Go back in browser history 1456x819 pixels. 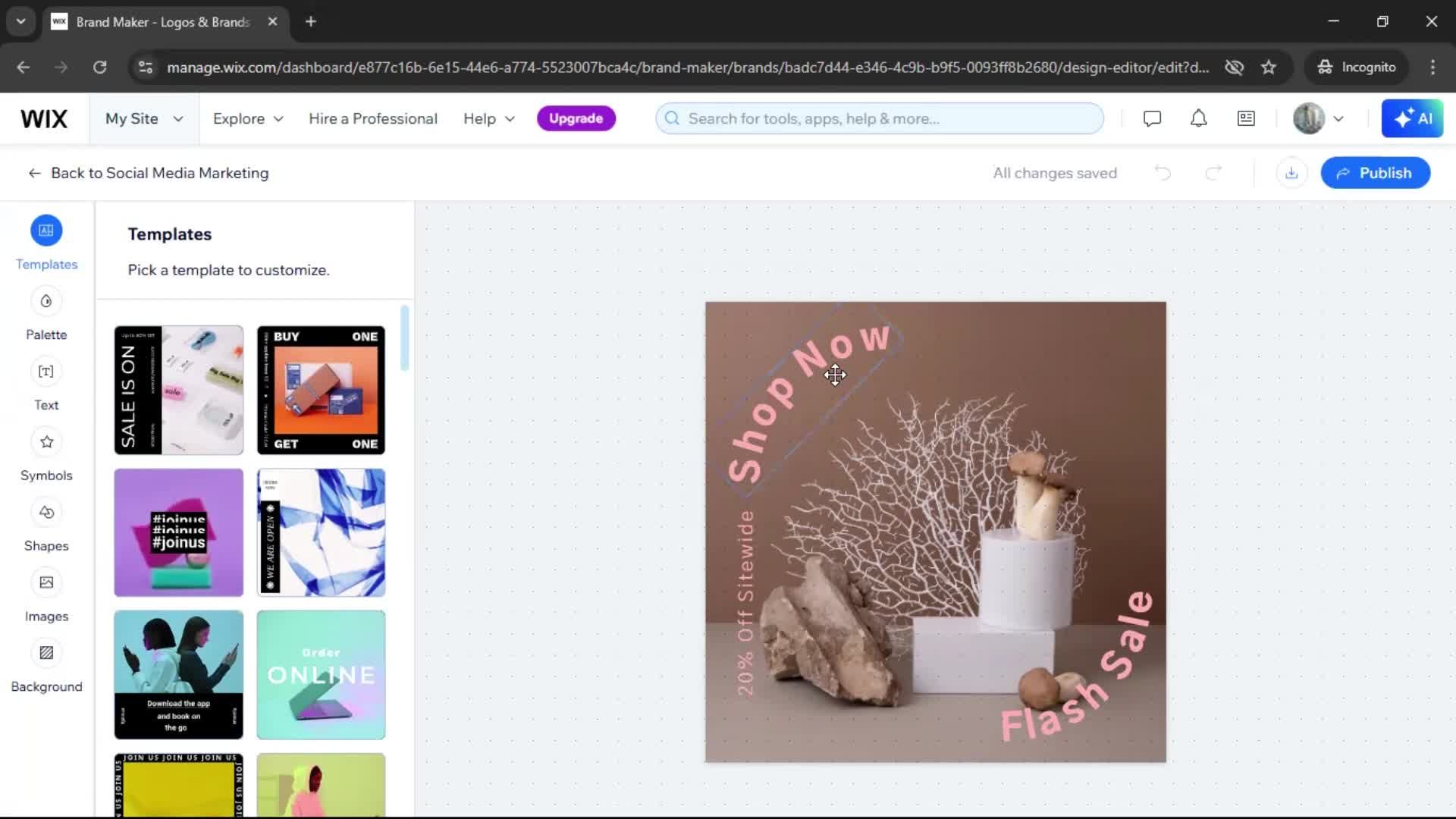click(x=23, y=67)
